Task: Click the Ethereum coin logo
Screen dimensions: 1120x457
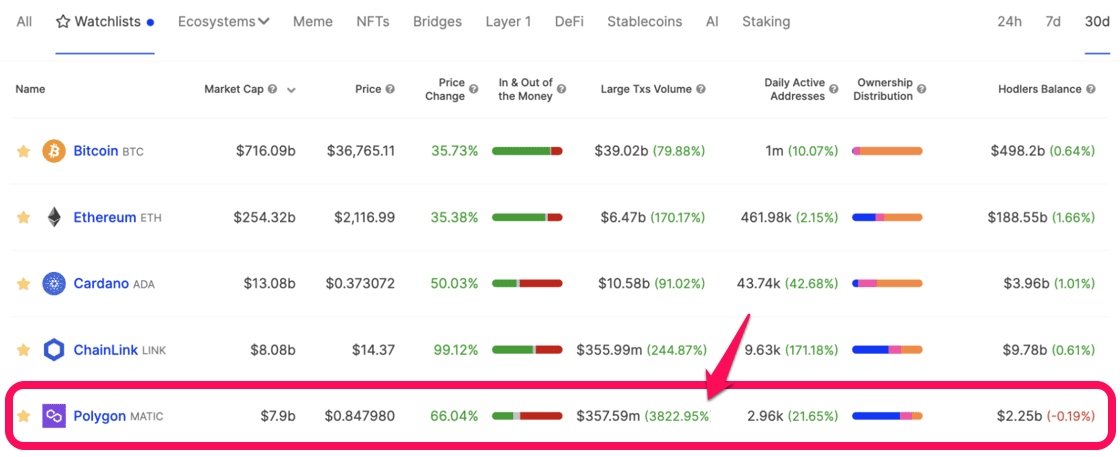Action: (54, 217)
